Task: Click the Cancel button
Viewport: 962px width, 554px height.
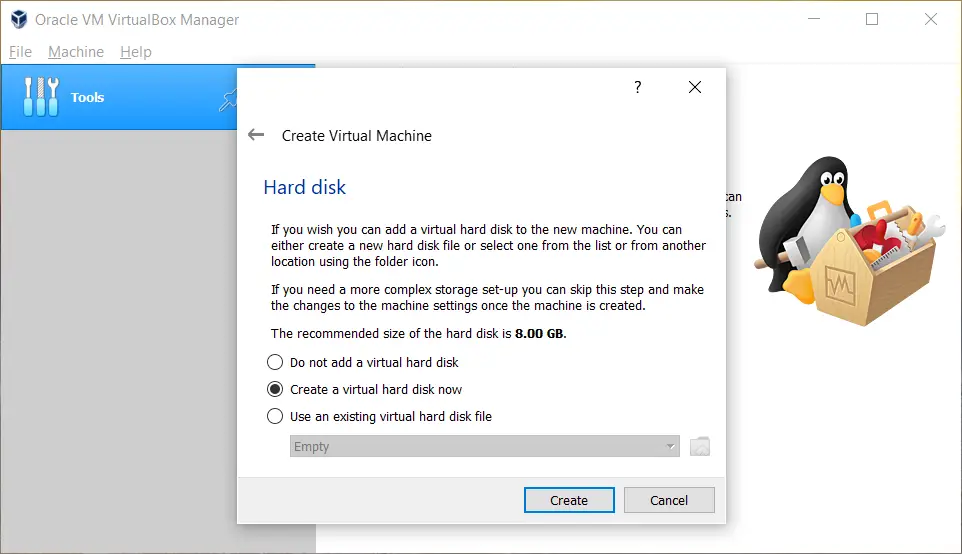Action: pyautogui.click(x=669, y=500)
